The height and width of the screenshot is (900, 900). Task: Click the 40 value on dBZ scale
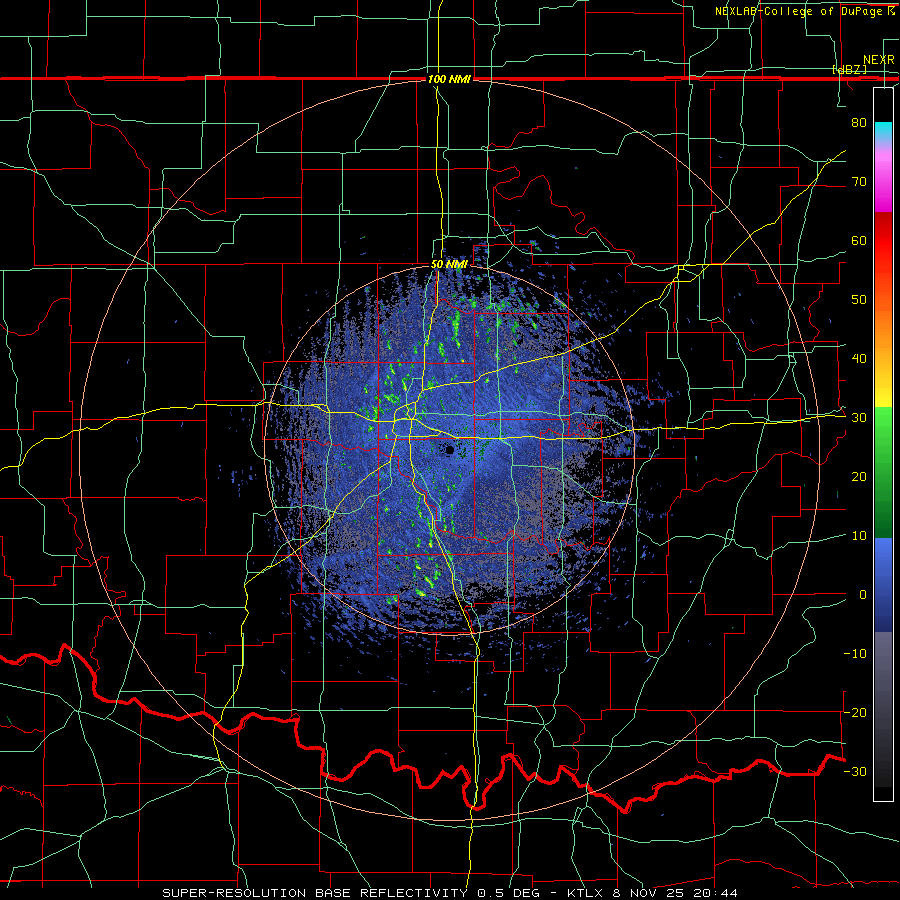859,359
